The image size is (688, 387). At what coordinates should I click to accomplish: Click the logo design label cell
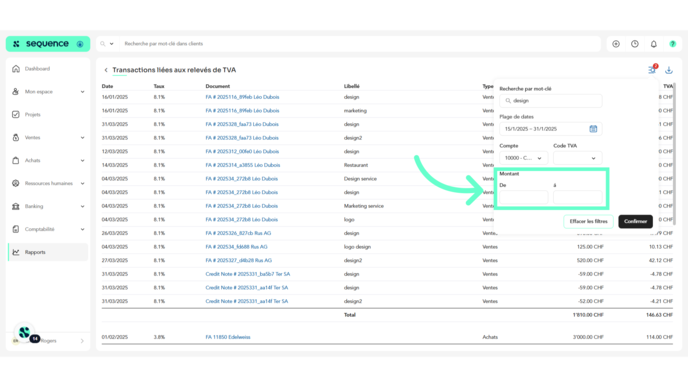pos(357,247)
